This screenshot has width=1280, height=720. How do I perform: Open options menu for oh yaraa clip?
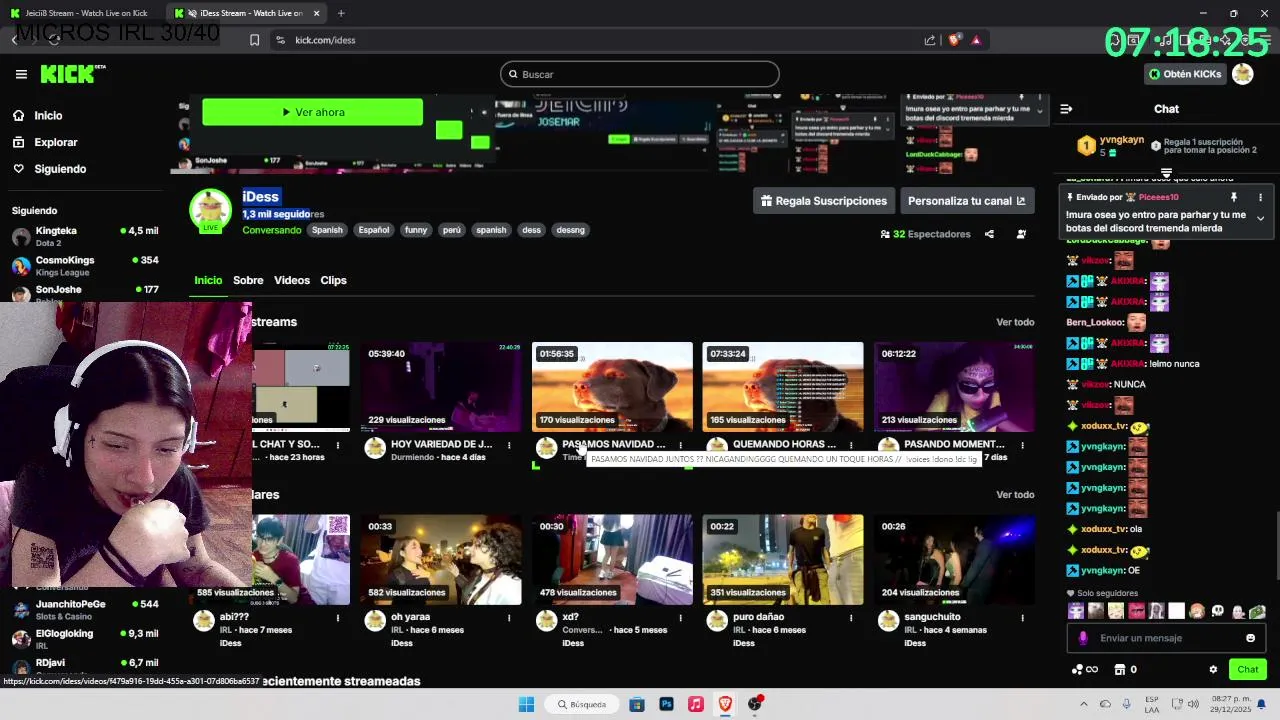point(509,618)
